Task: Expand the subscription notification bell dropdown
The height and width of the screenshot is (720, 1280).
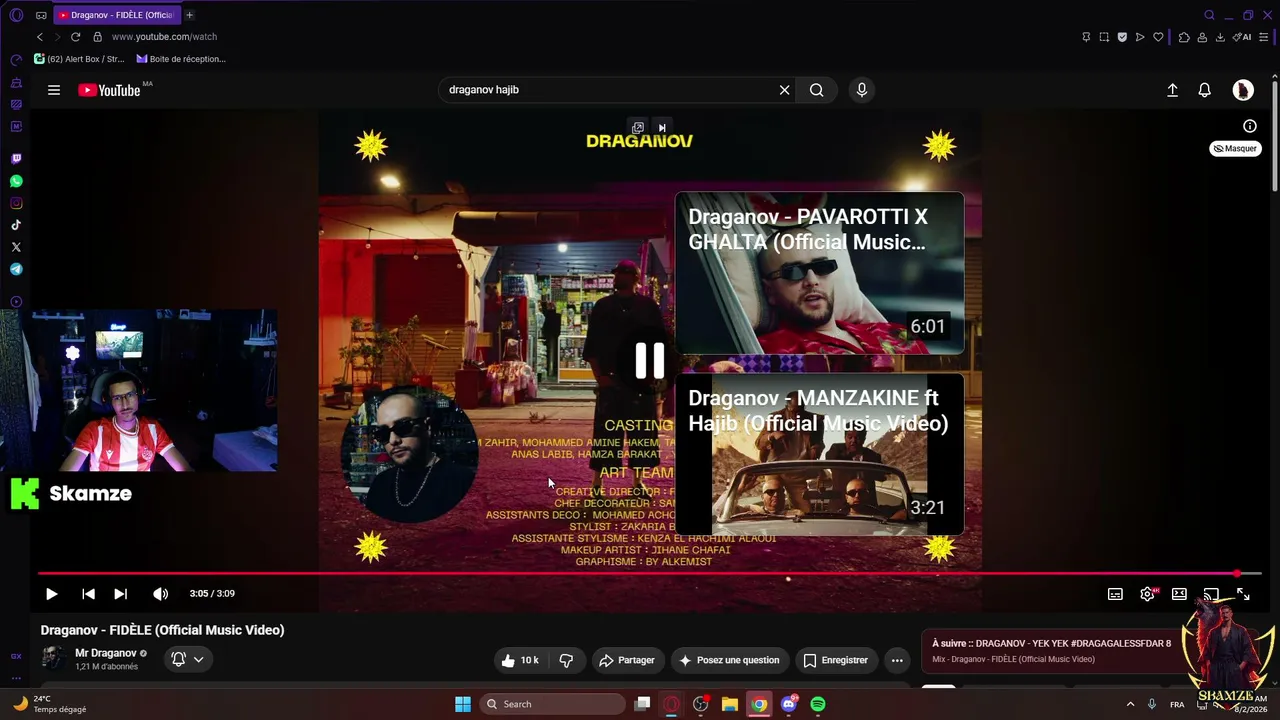Action: click(188, 659)
